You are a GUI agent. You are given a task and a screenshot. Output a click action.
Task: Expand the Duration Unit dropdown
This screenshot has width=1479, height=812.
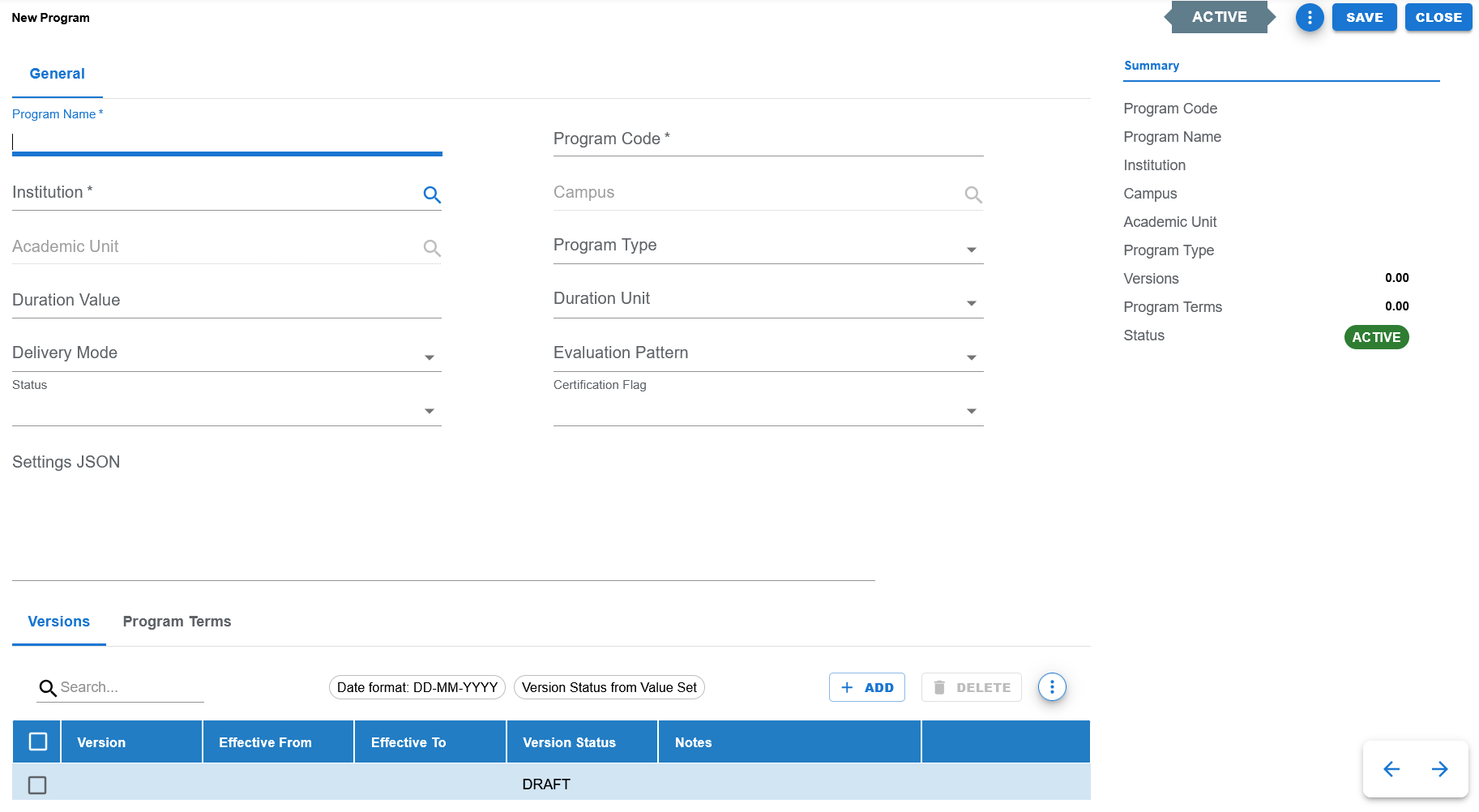click(x=971, y=303)
